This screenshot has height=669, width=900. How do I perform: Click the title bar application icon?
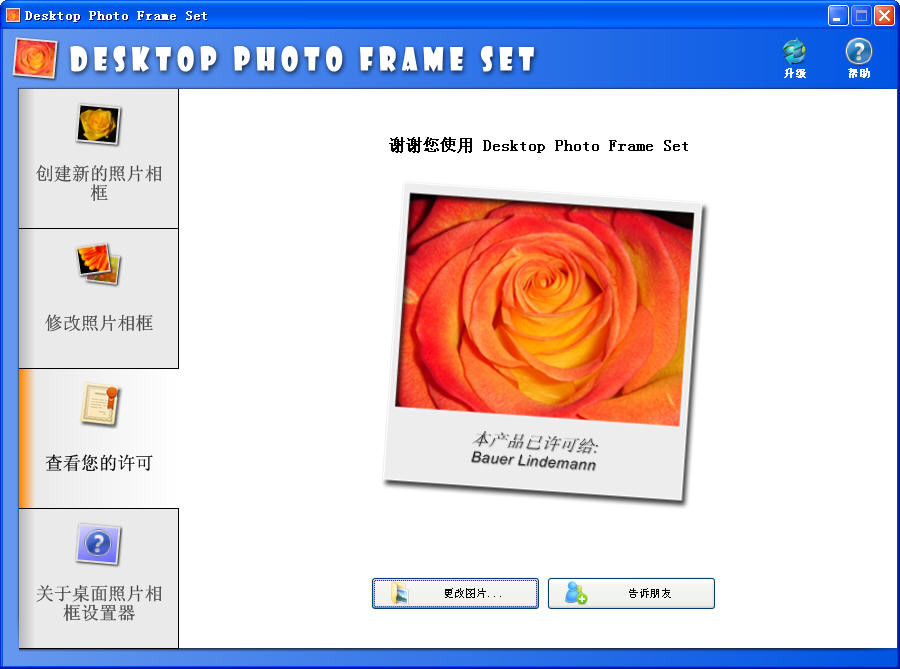13,15
